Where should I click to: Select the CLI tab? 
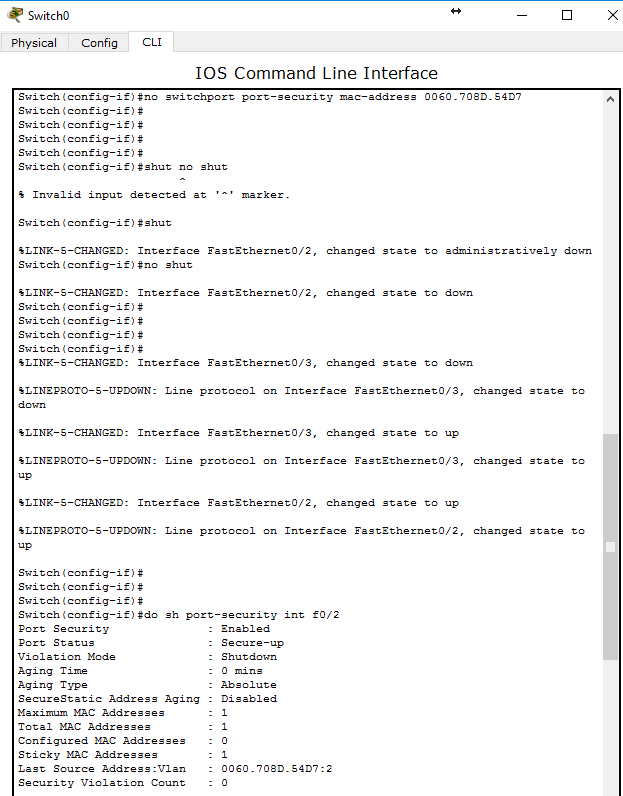152,42
